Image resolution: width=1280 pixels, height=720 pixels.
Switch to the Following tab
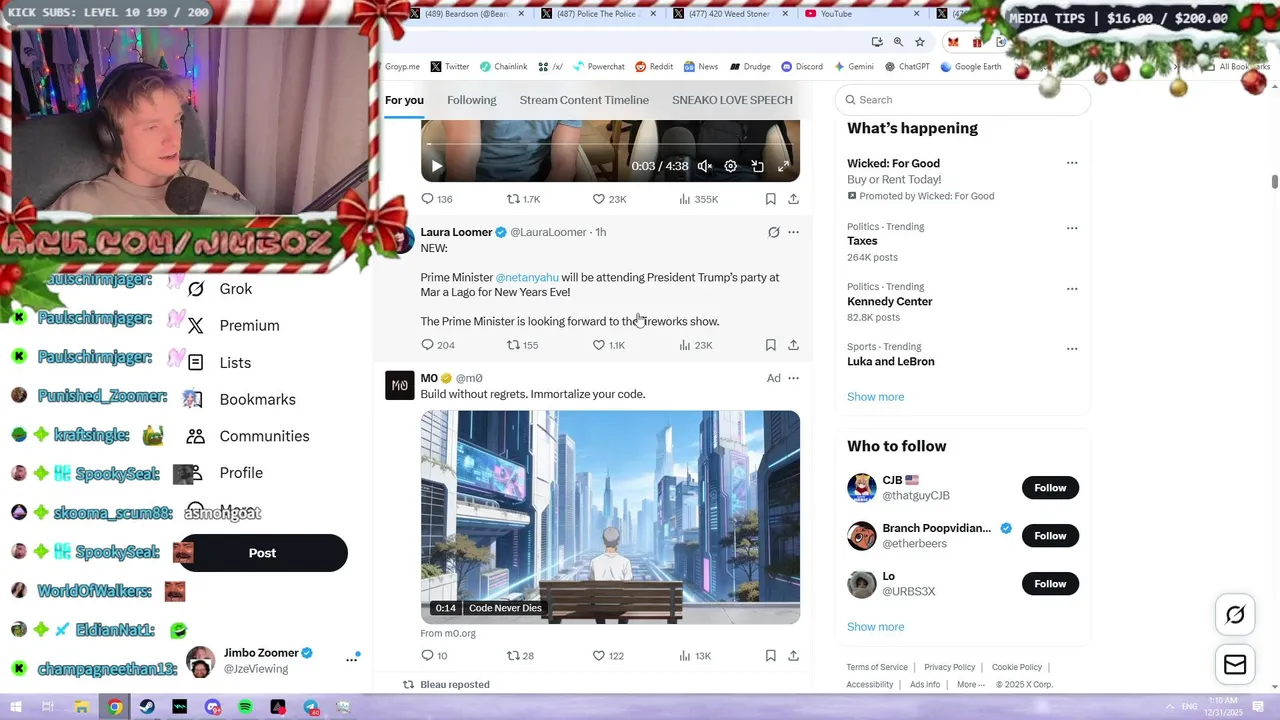pos(471,100)
